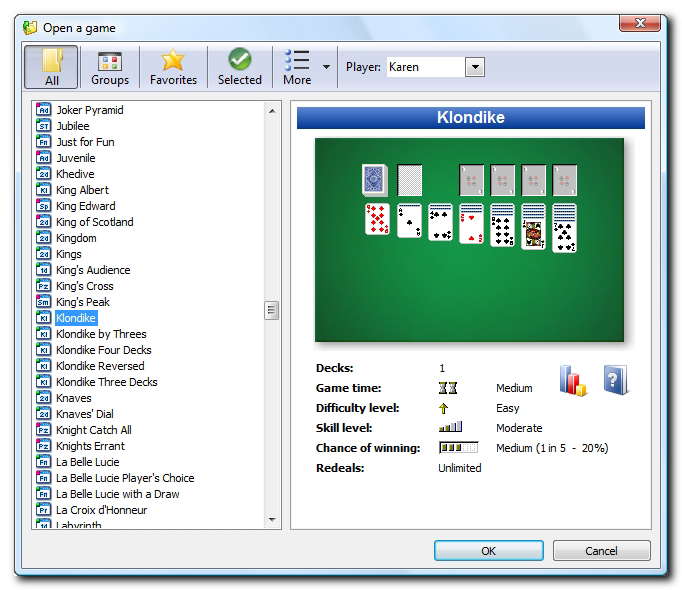
Task: Open the More options list icon
Action: point(297,67)
